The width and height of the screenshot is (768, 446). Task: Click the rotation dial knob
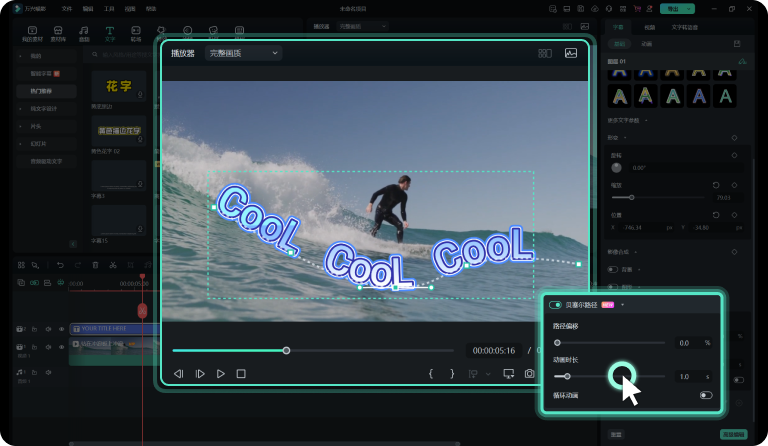click(617, 168)
